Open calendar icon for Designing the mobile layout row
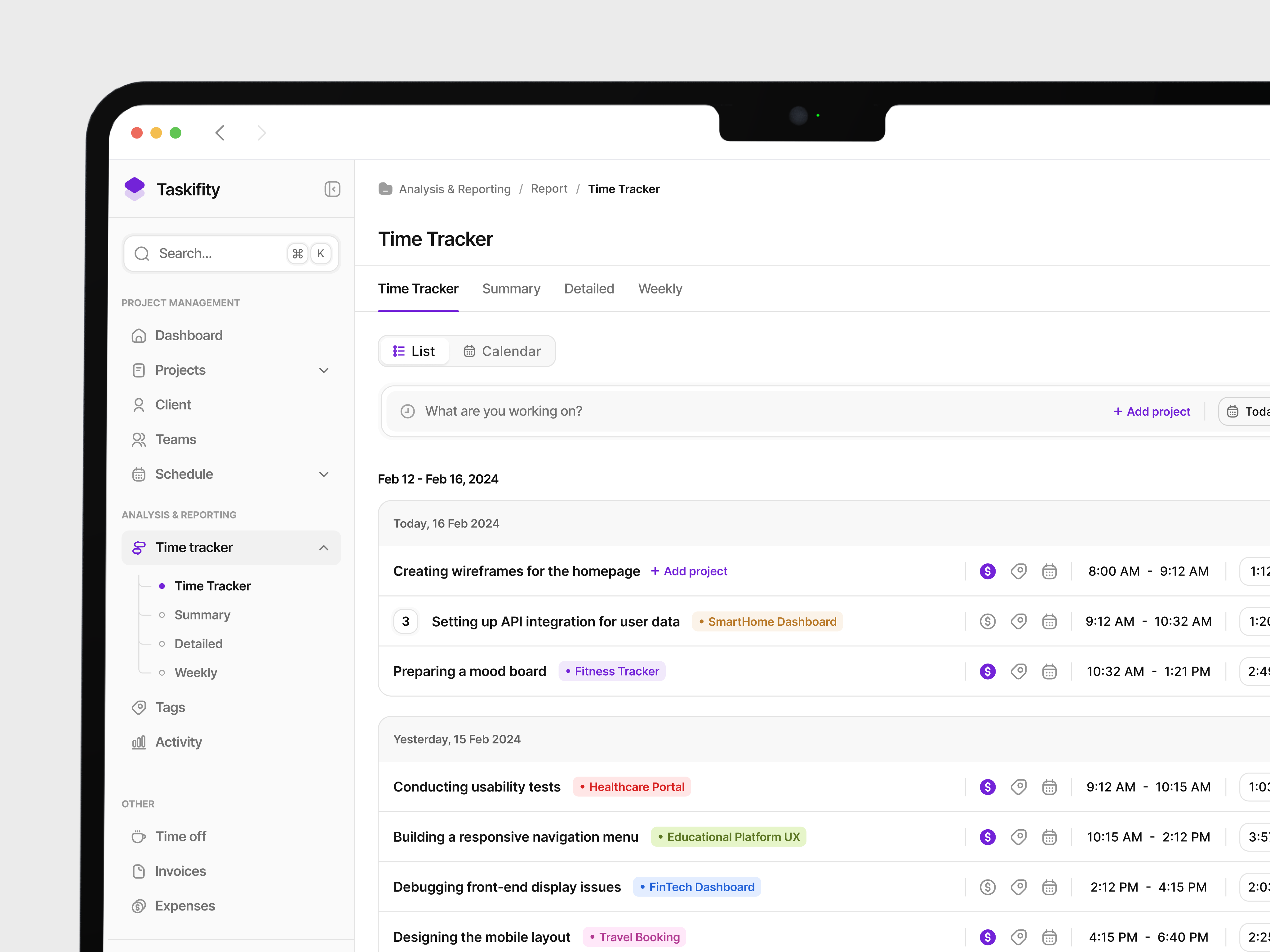 click(1050, 937)
